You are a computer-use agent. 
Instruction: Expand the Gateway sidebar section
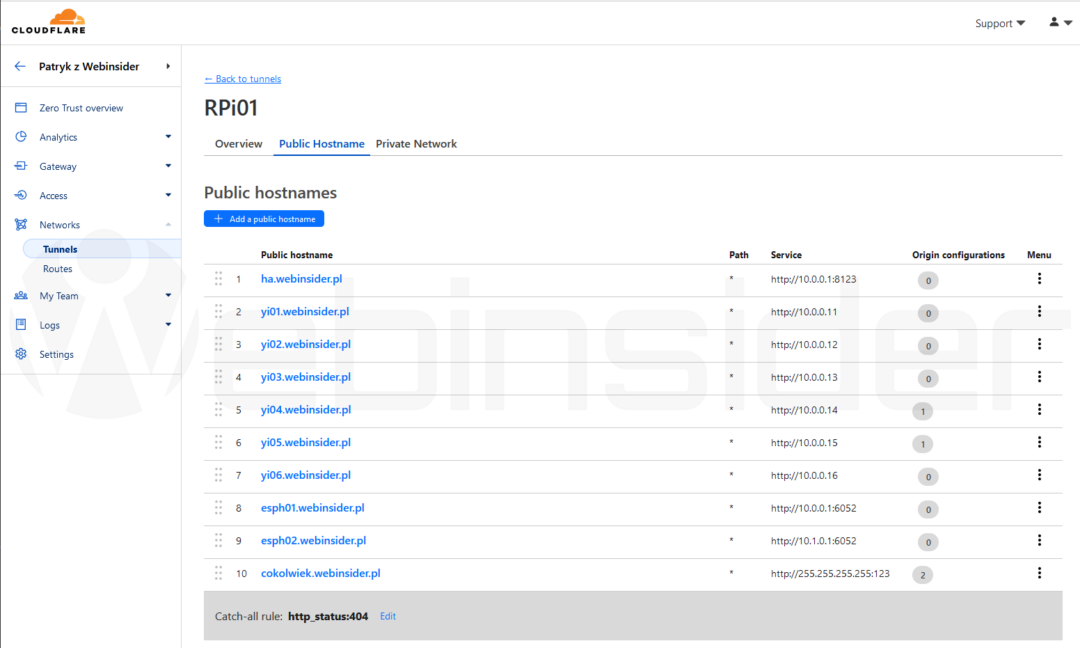pyautogui.click(x=168, y=167)
